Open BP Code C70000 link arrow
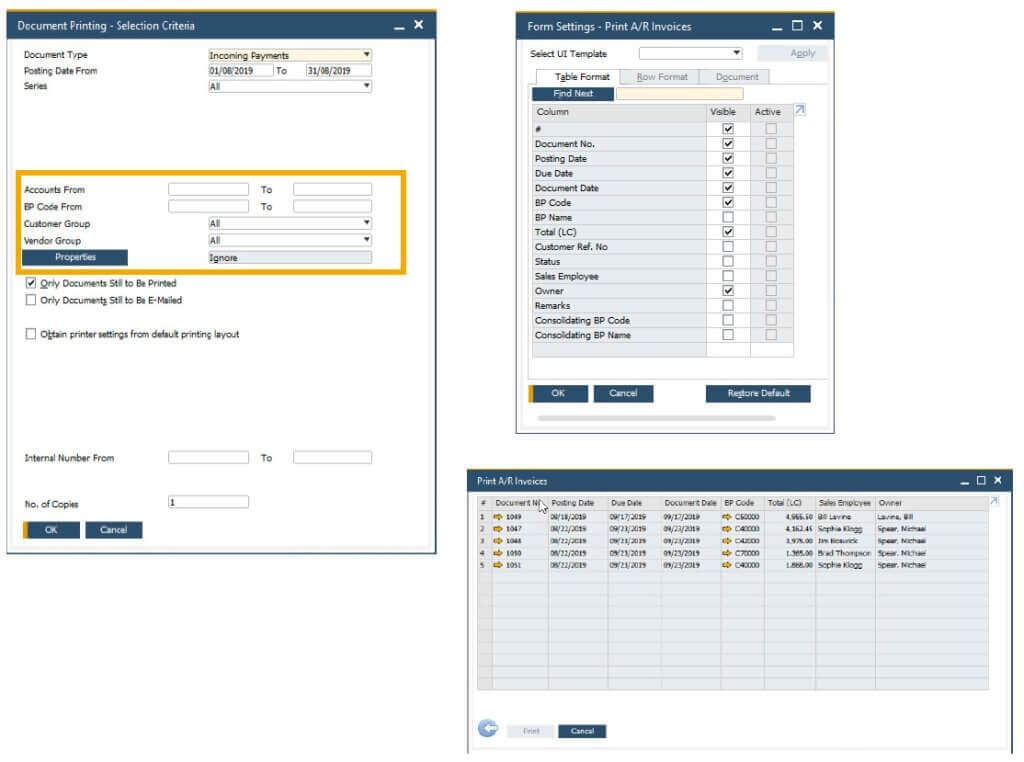Screen dimensions: 1024x762 tap(727, 552)
